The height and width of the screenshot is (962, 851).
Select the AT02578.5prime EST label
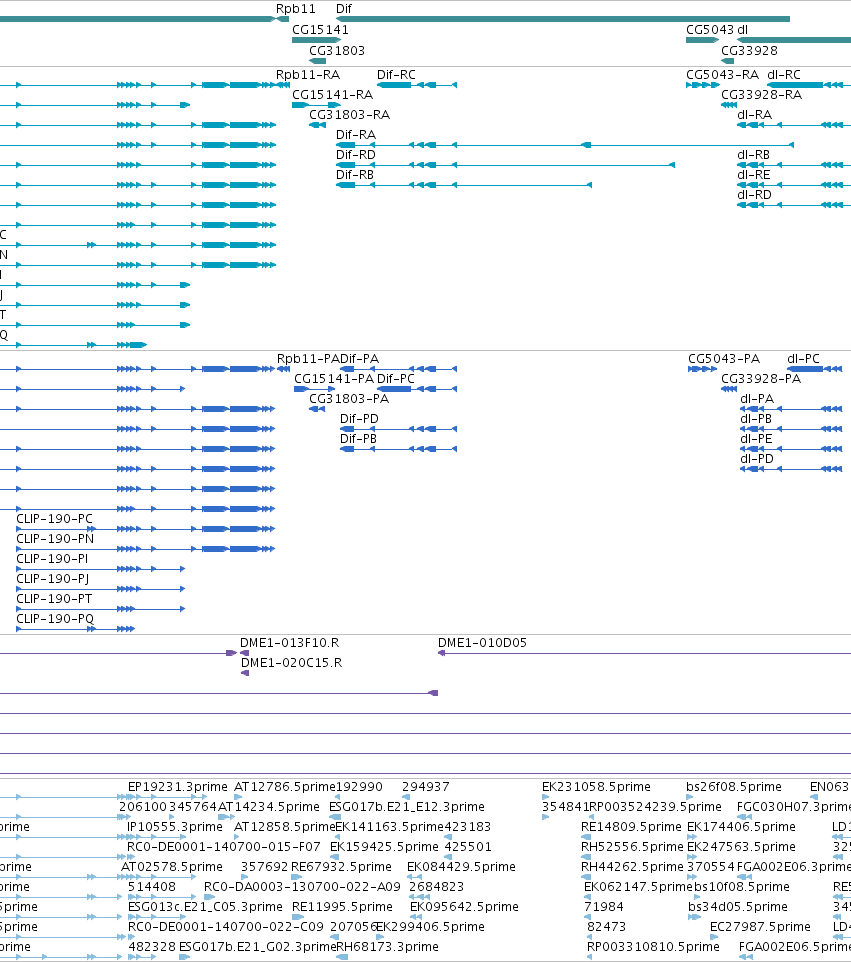[x=172, y=867]
